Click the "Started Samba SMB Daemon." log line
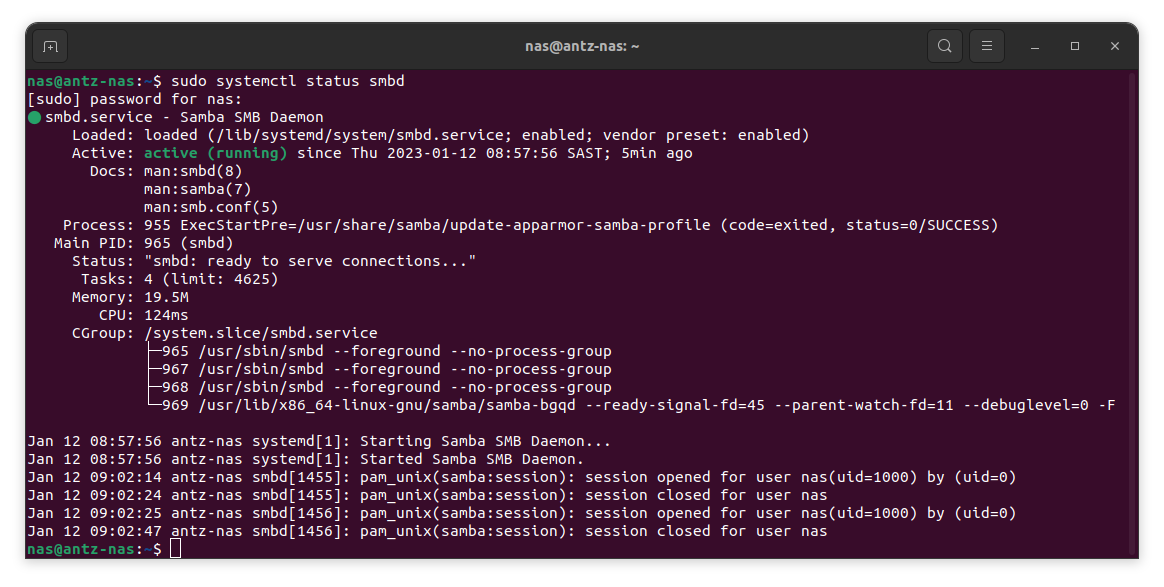1164x587 pixels. pos(471,459)
